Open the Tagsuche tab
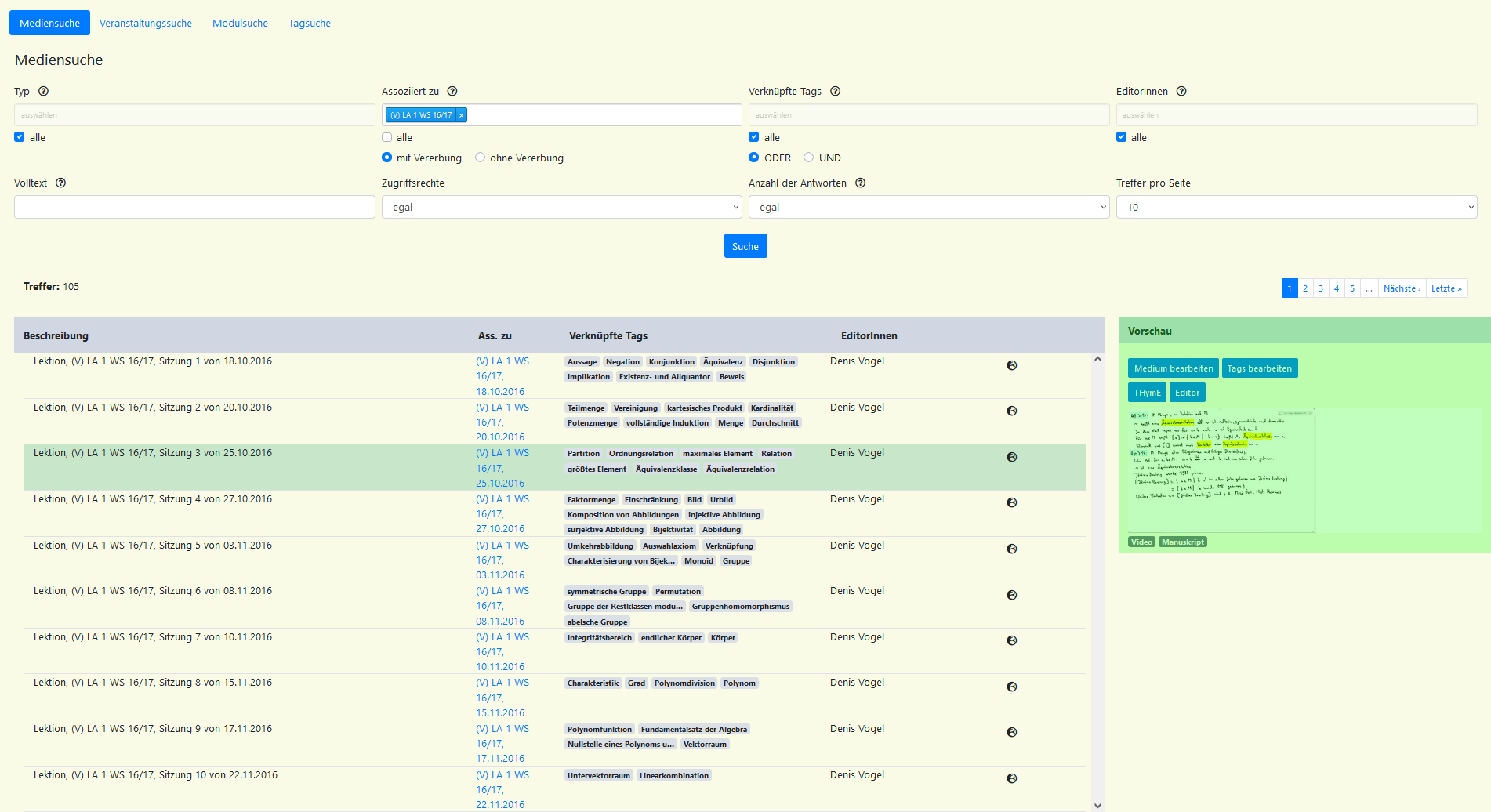This screenshot has height=812, width=1491. click(310, 24)
